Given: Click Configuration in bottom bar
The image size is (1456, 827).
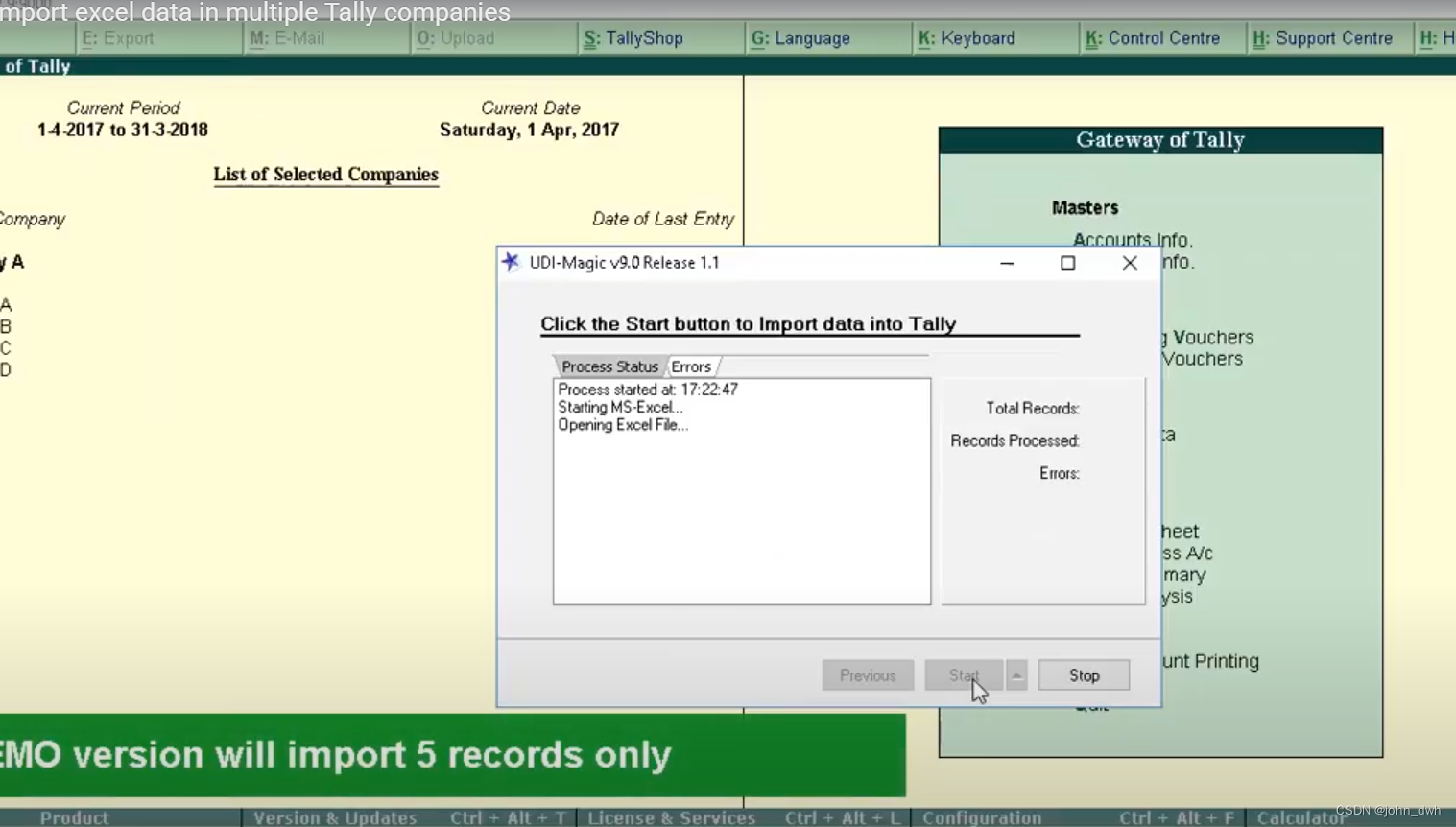Looking at the screenshot, I should pyautogui.click(x=982, y=817).
